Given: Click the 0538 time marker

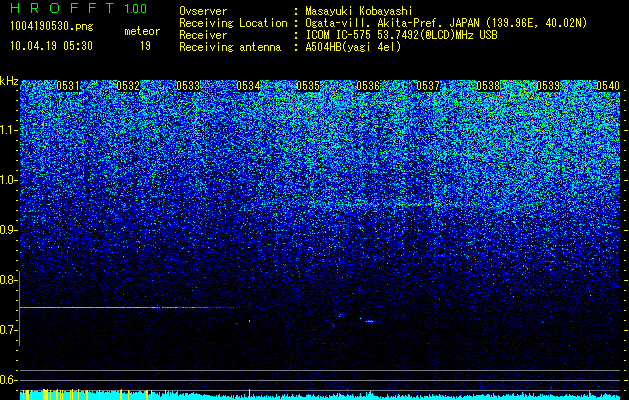Looking at the screenshot, I should (488, 86).
